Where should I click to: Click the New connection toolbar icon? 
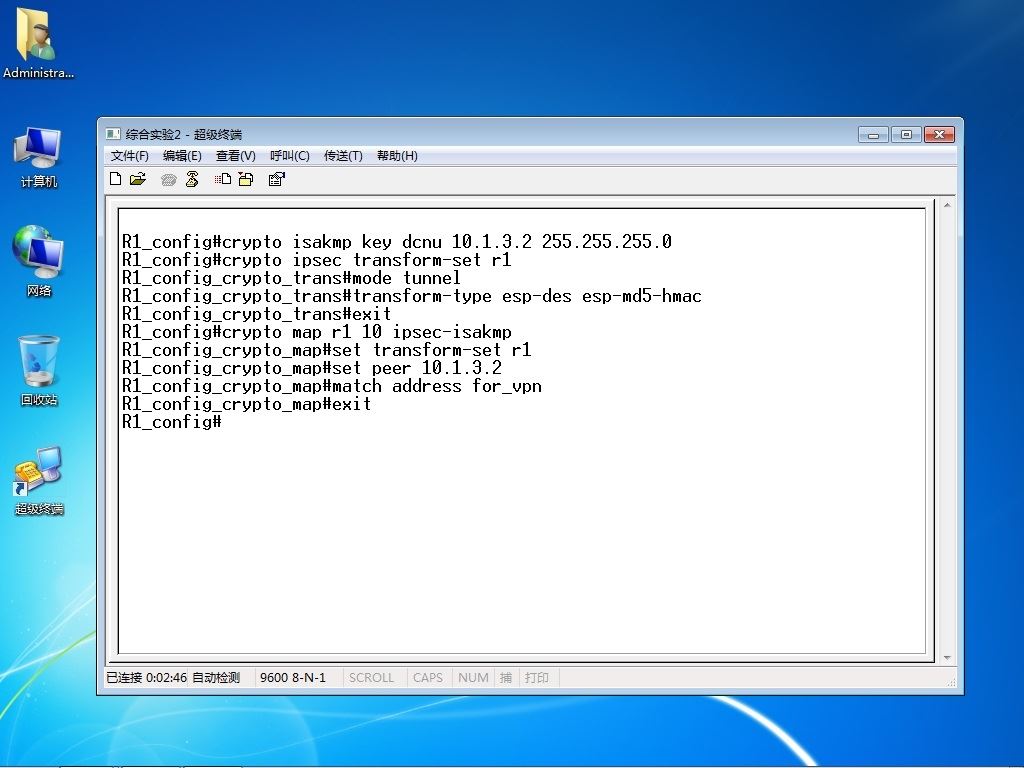(x=116, y=179)
